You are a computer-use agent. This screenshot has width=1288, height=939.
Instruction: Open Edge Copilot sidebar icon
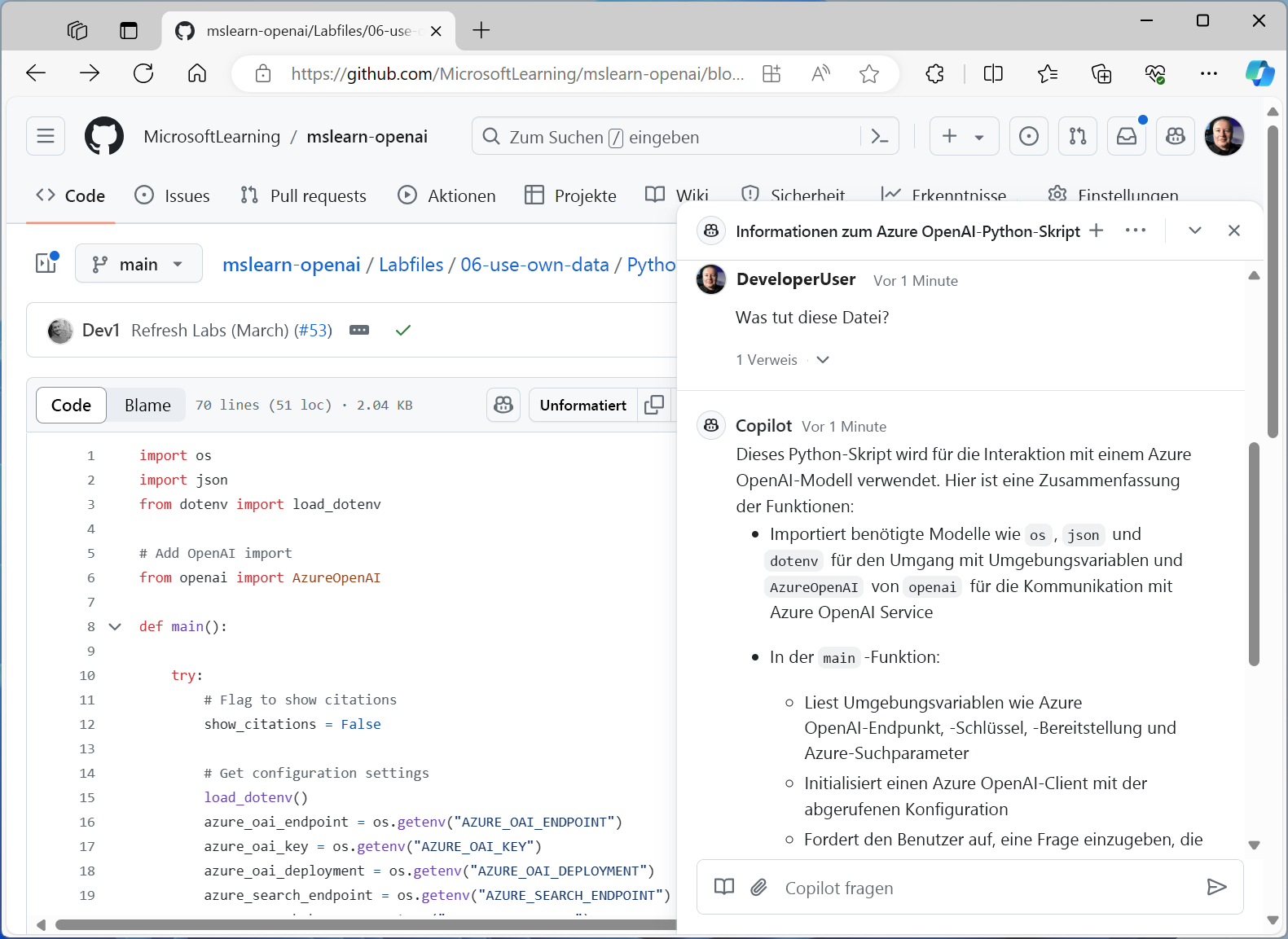(x=1259, y=73)
